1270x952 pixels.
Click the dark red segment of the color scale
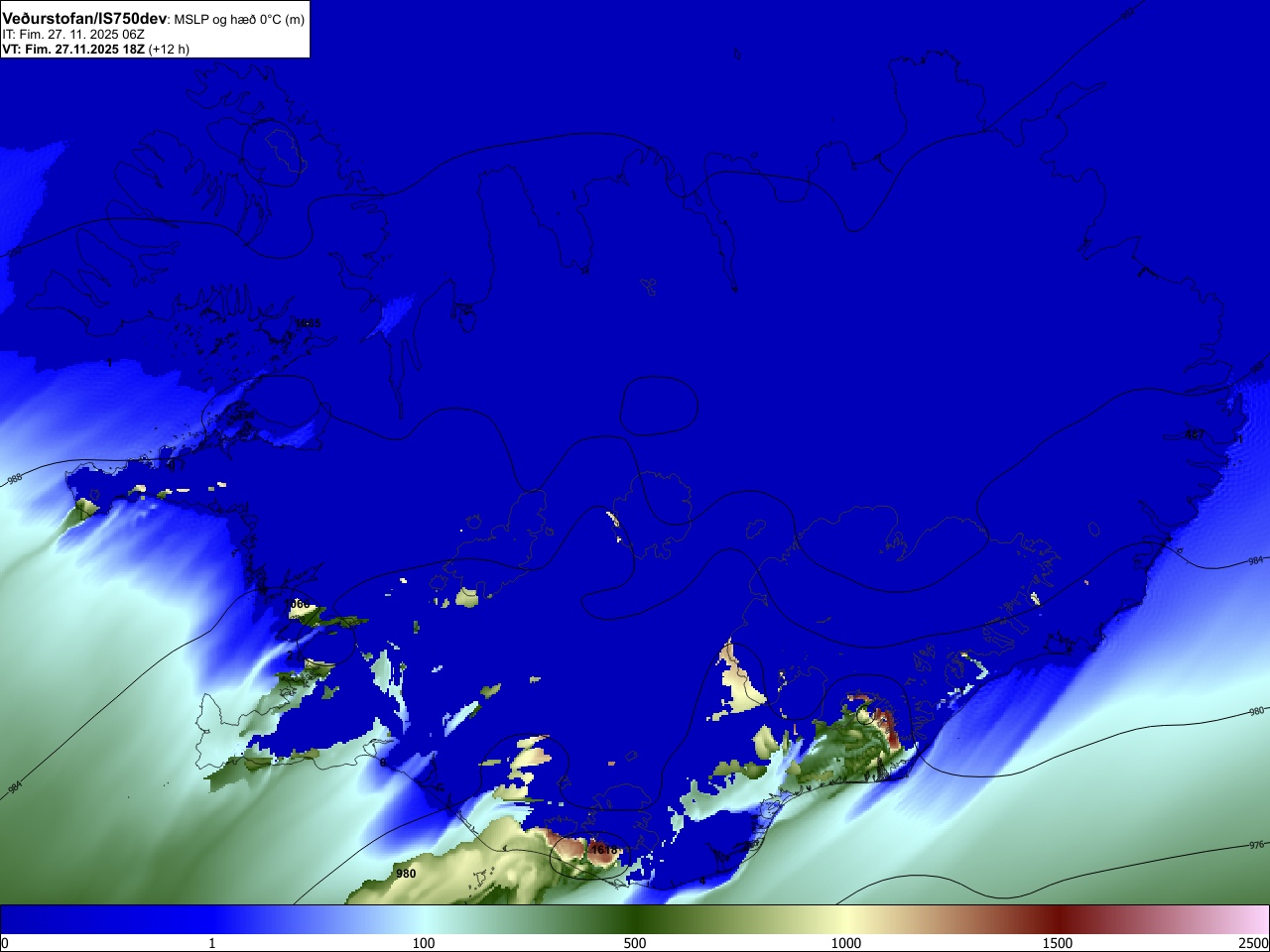[1058, 918]
